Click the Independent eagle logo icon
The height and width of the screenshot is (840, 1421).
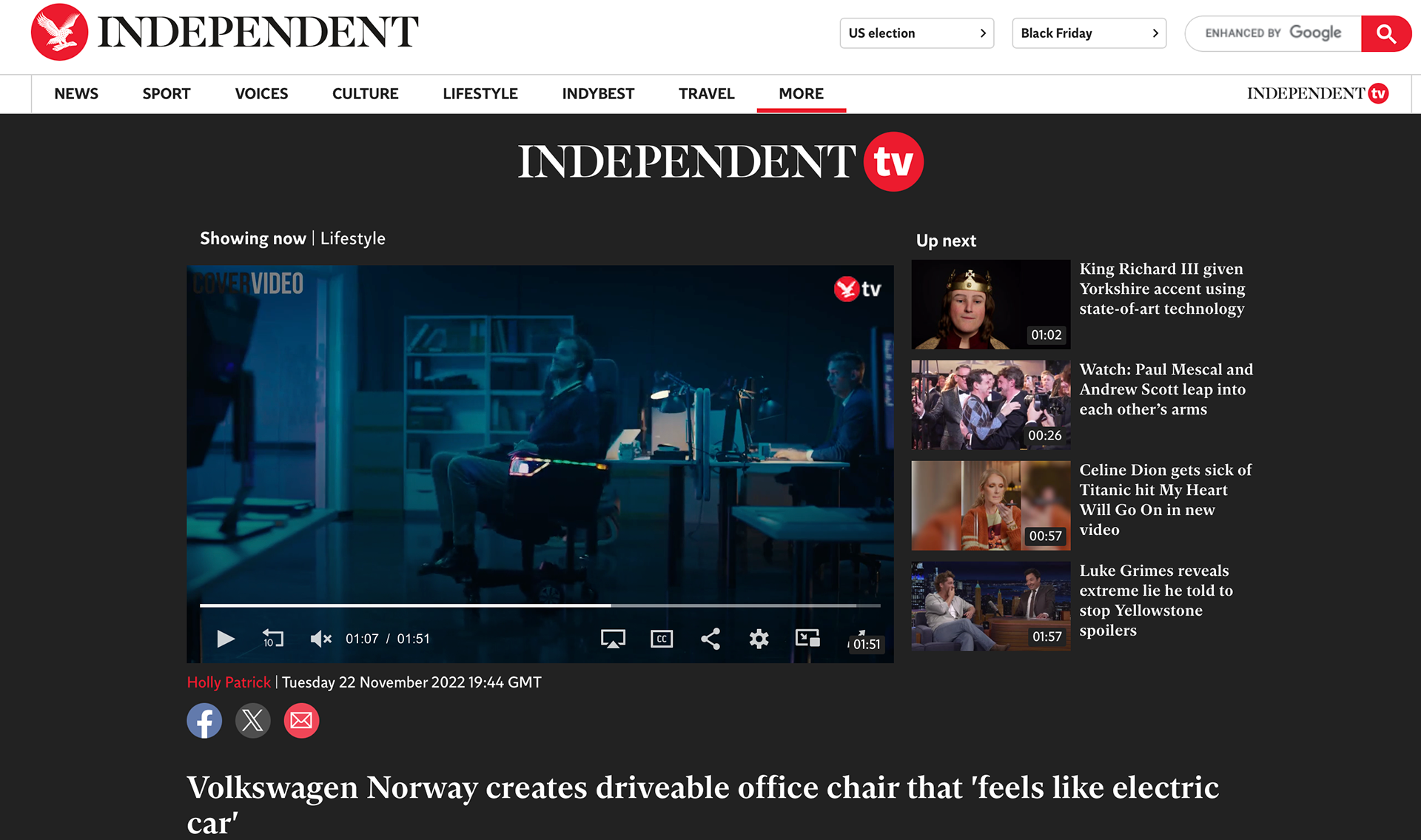point(59,32)
